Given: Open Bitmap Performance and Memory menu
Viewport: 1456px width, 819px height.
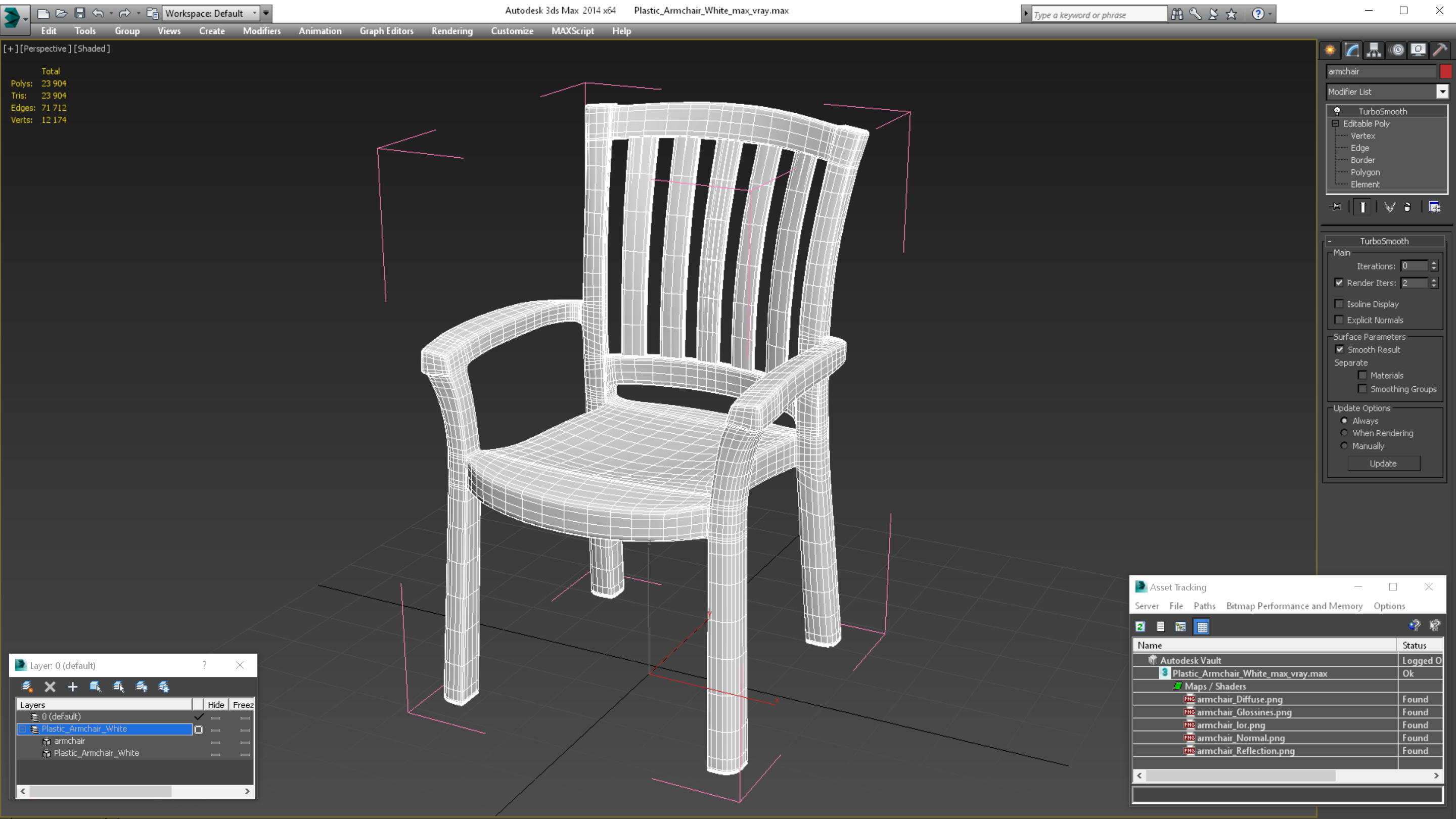Looking at the screenshot, I should (x=1294, y=606).
